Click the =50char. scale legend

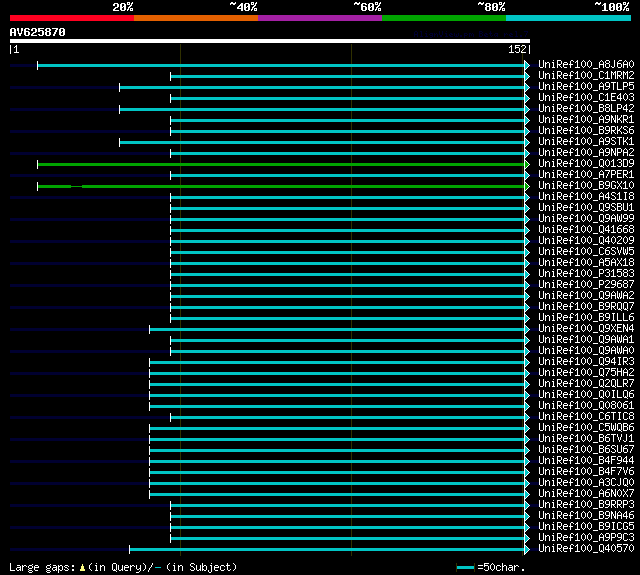click(491, 567)
